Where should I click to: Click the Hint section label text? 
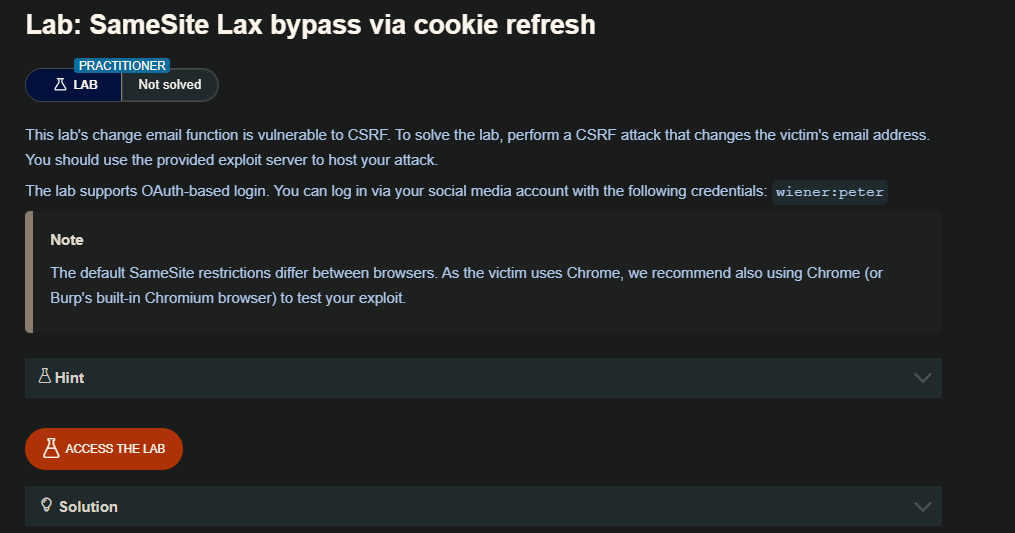click(70, 378)
